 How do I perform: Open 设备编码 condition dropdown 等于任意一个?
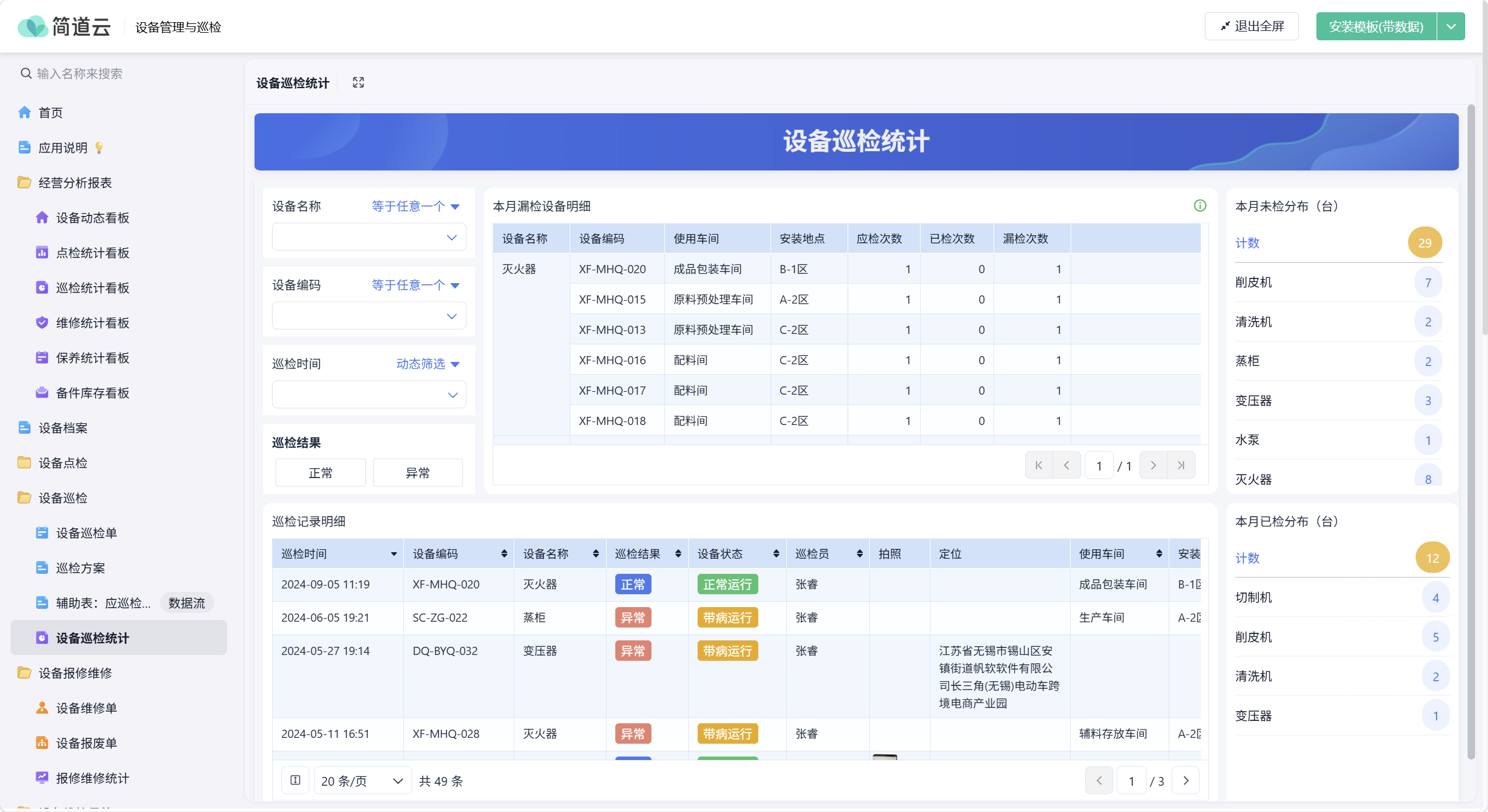[x=416, y=285]
